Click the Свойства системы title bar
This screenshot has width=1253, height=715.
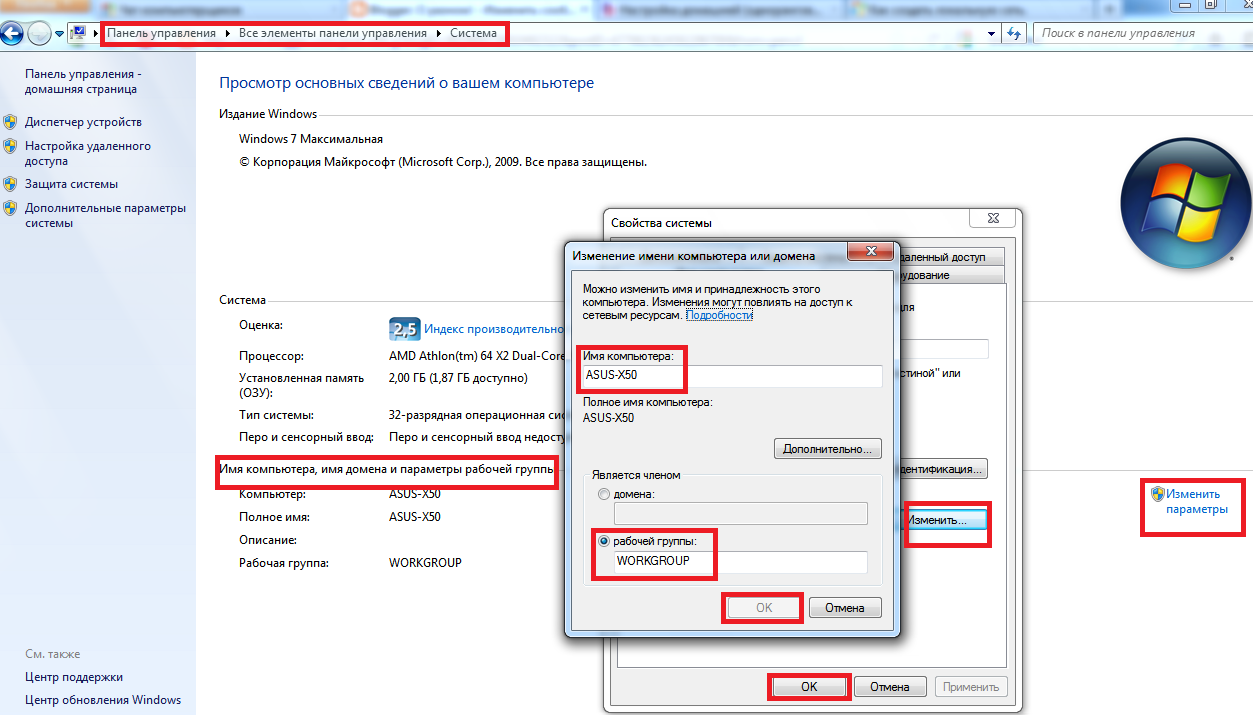[785, 222]
